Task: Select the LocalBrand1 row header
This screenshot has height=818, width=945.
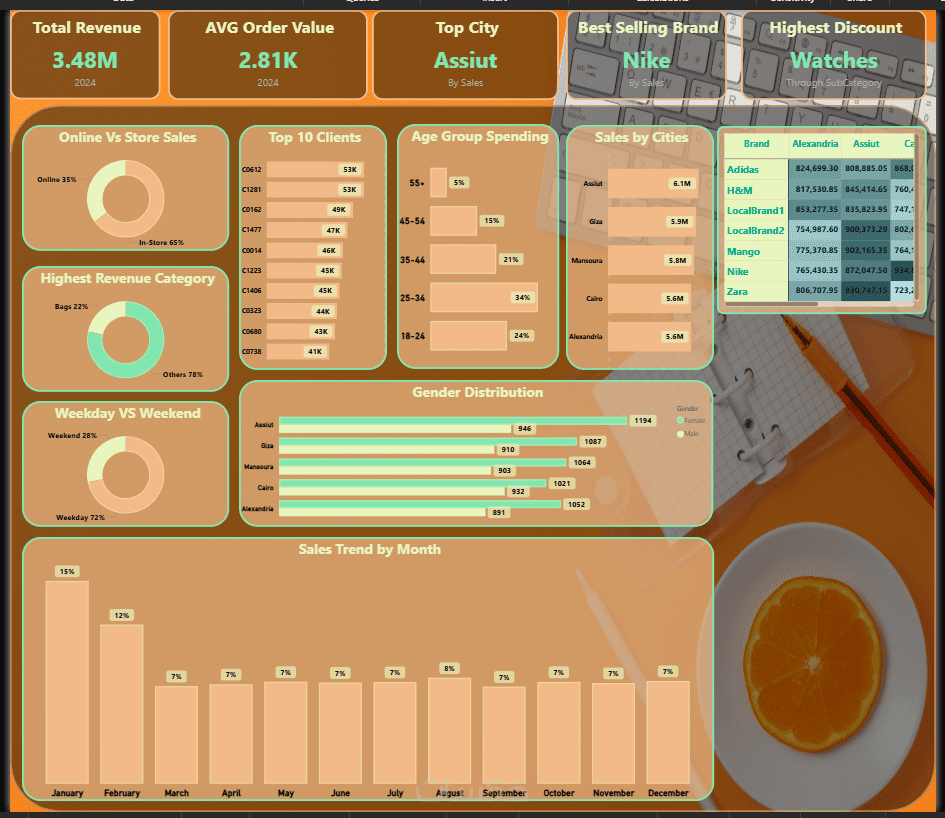Action: tap(756, 210)
